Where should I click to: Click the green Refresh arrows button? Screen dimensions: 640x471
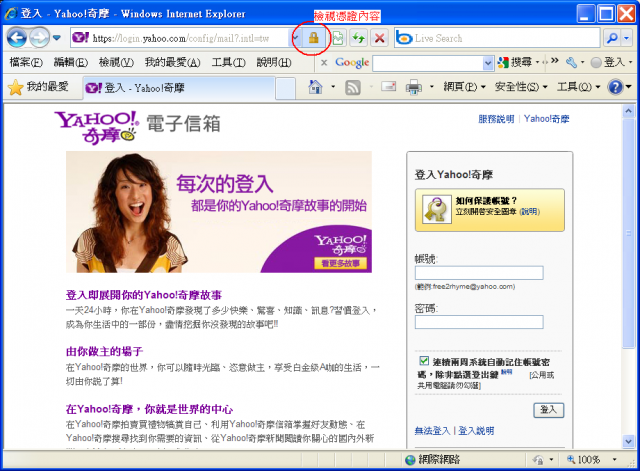tap(359, 38)
